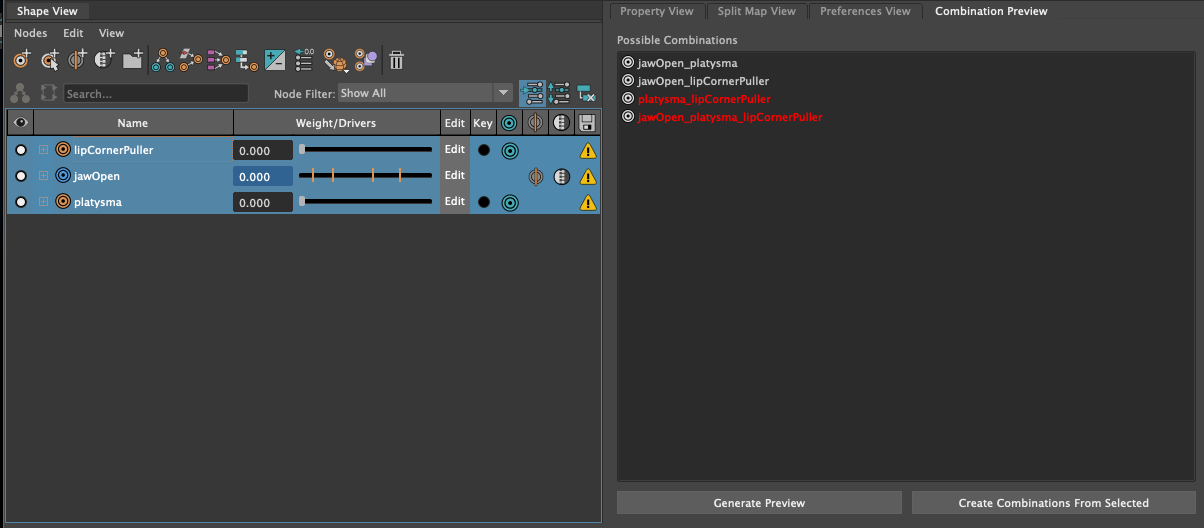
Task: Click the create shape from selection icon
Action: pos(50,60)
